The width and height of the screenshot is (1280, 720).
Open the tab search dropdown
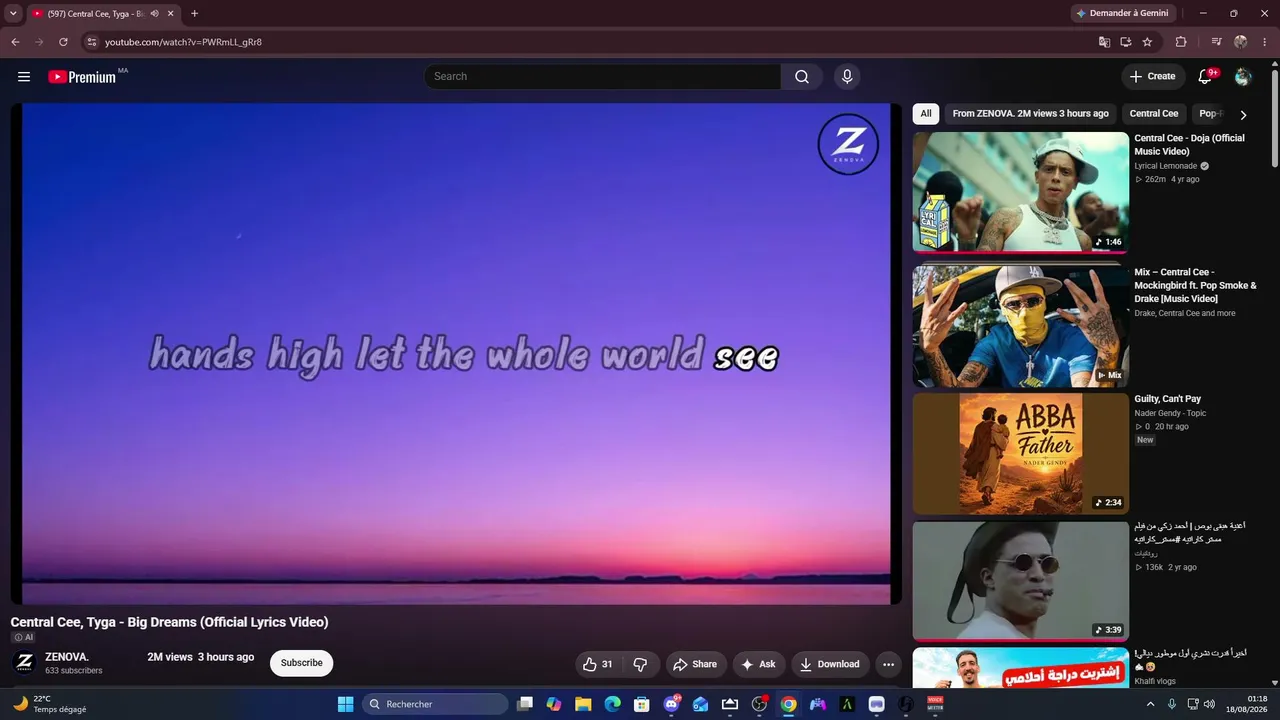13,13
